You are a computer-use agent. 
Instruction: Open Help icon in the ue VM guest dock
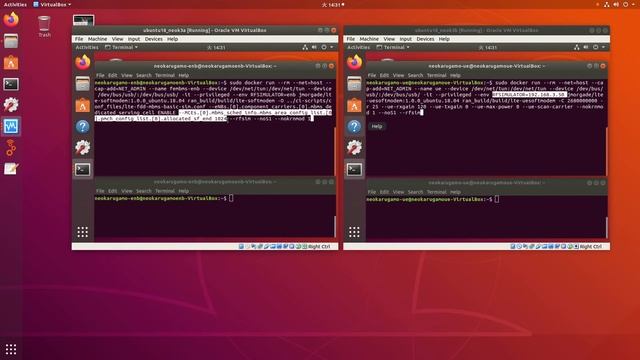tap(354, 127)
